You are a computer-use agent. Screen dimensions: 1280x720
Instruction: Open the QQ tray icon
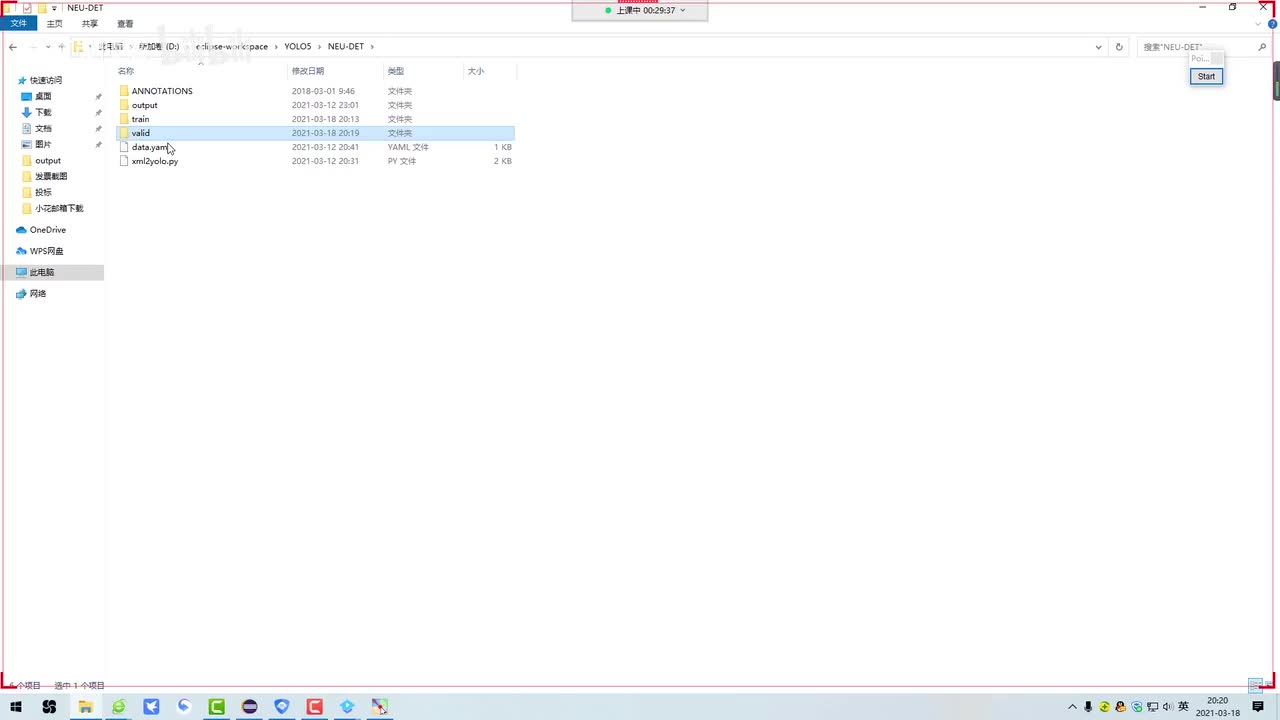pos(1120,707)
